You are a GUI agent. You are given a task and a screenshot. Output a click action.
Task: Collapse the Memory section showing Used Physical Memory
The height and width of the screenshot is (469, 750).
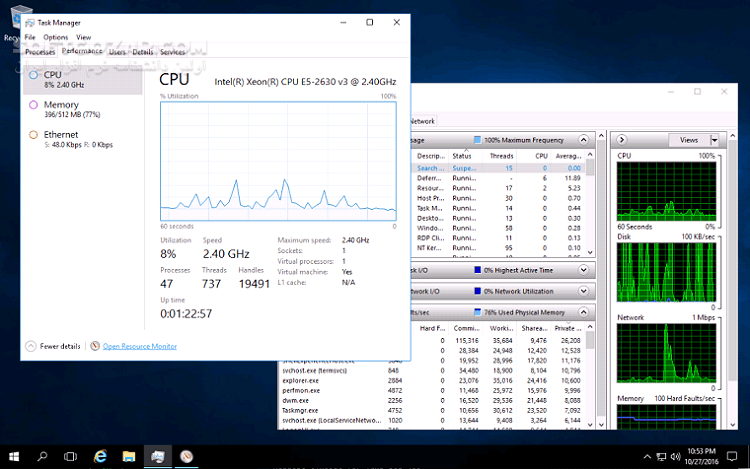click(x=583, y=312)
